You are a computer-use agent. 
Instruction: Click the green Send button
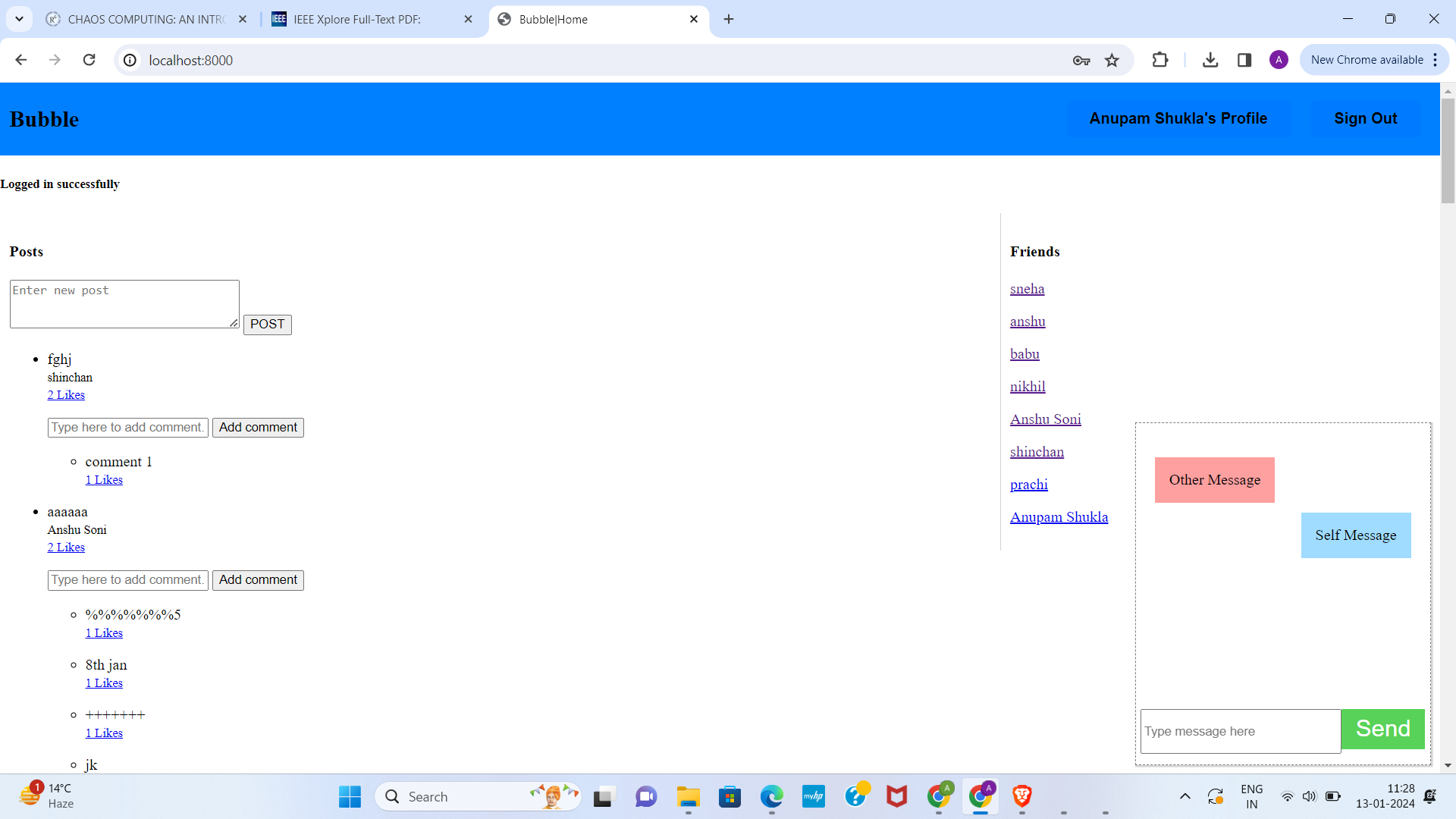coord(1382,729)
